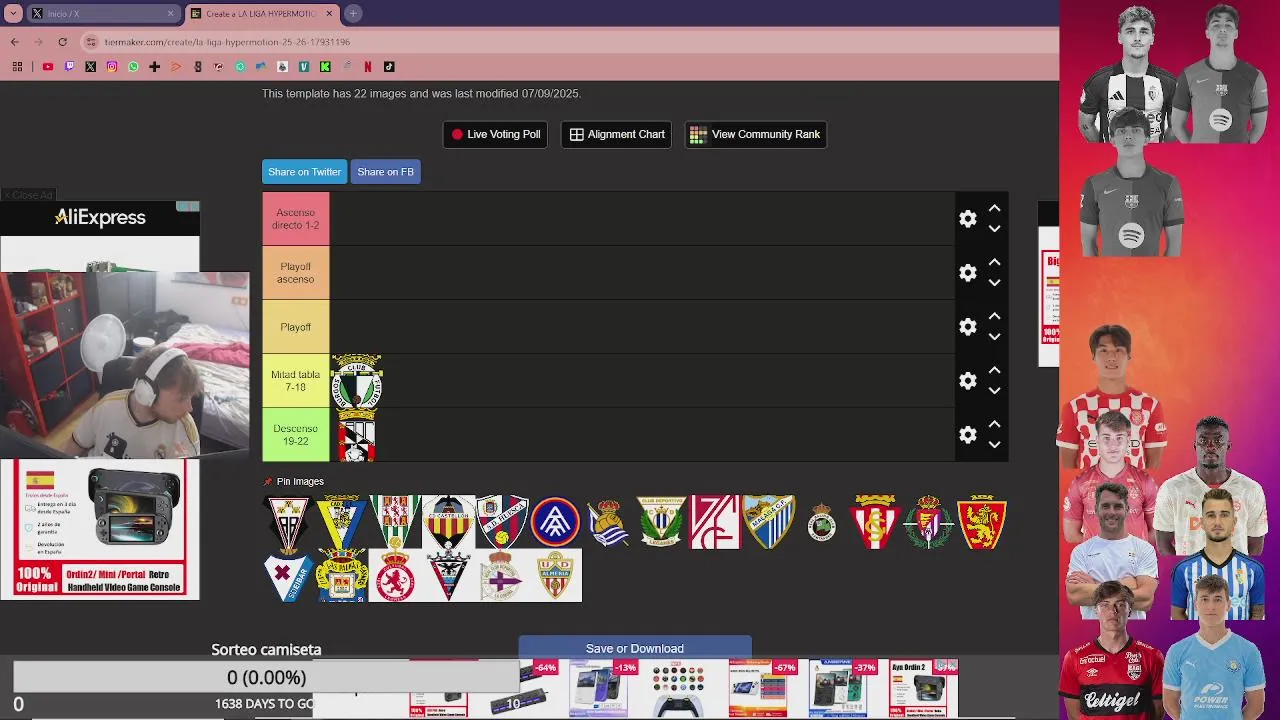Click Share on FB

pyautogui.click(x=385, y=172)
